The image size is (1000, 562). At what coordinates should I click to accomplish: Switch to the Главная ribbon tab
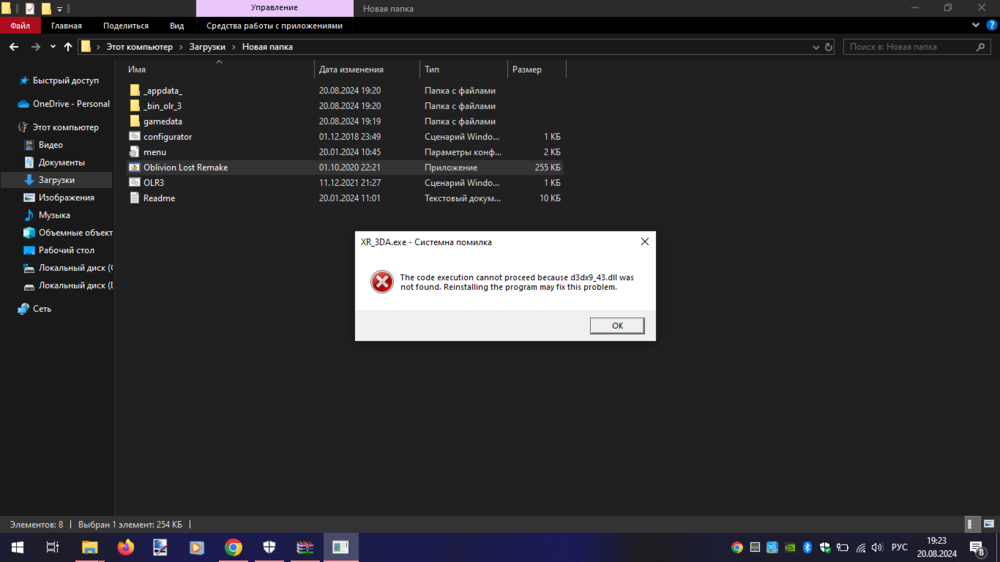point(66,26)
